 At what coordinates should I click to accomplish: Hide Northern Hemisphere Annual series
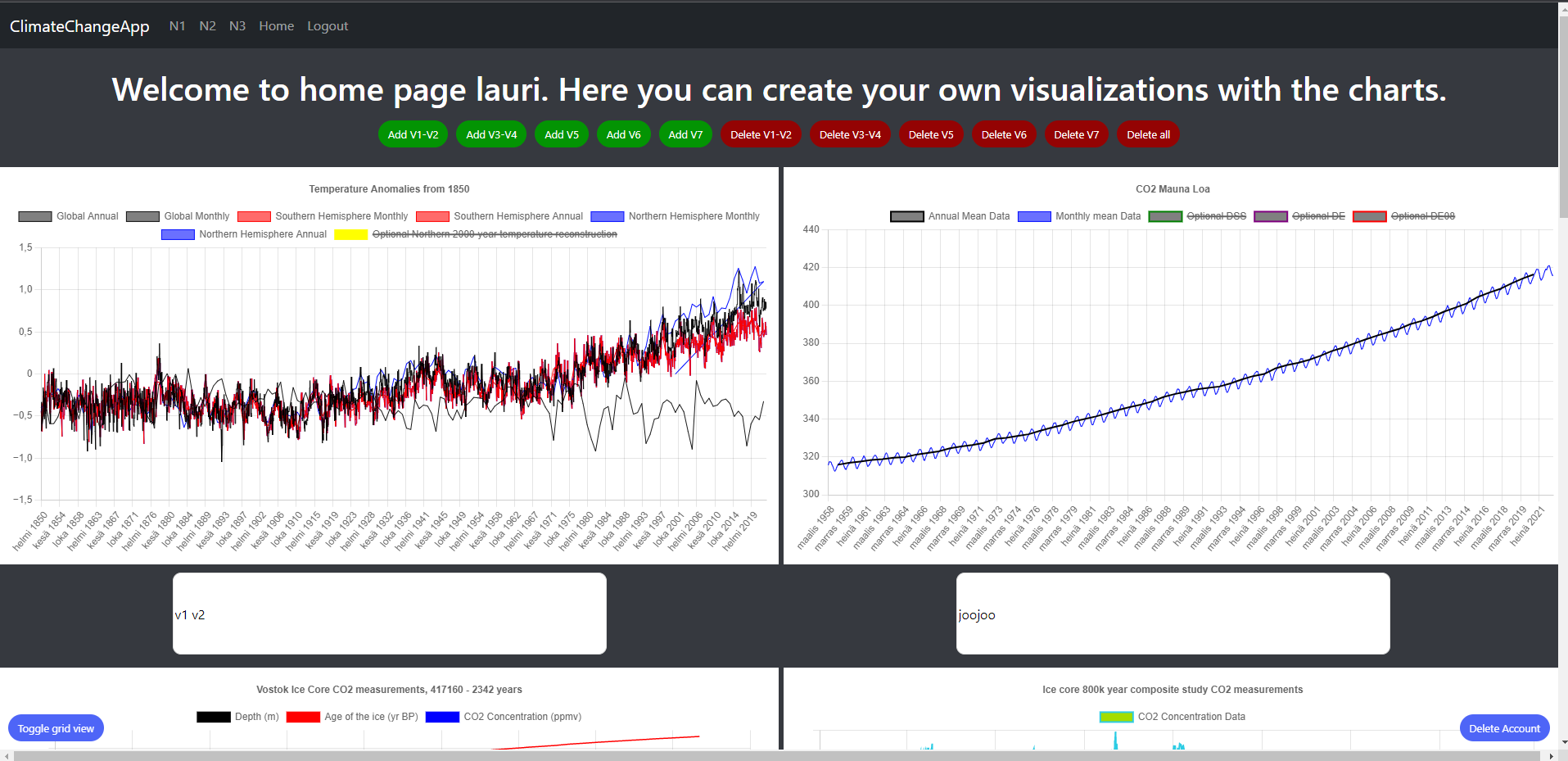[x=244, y=234]
